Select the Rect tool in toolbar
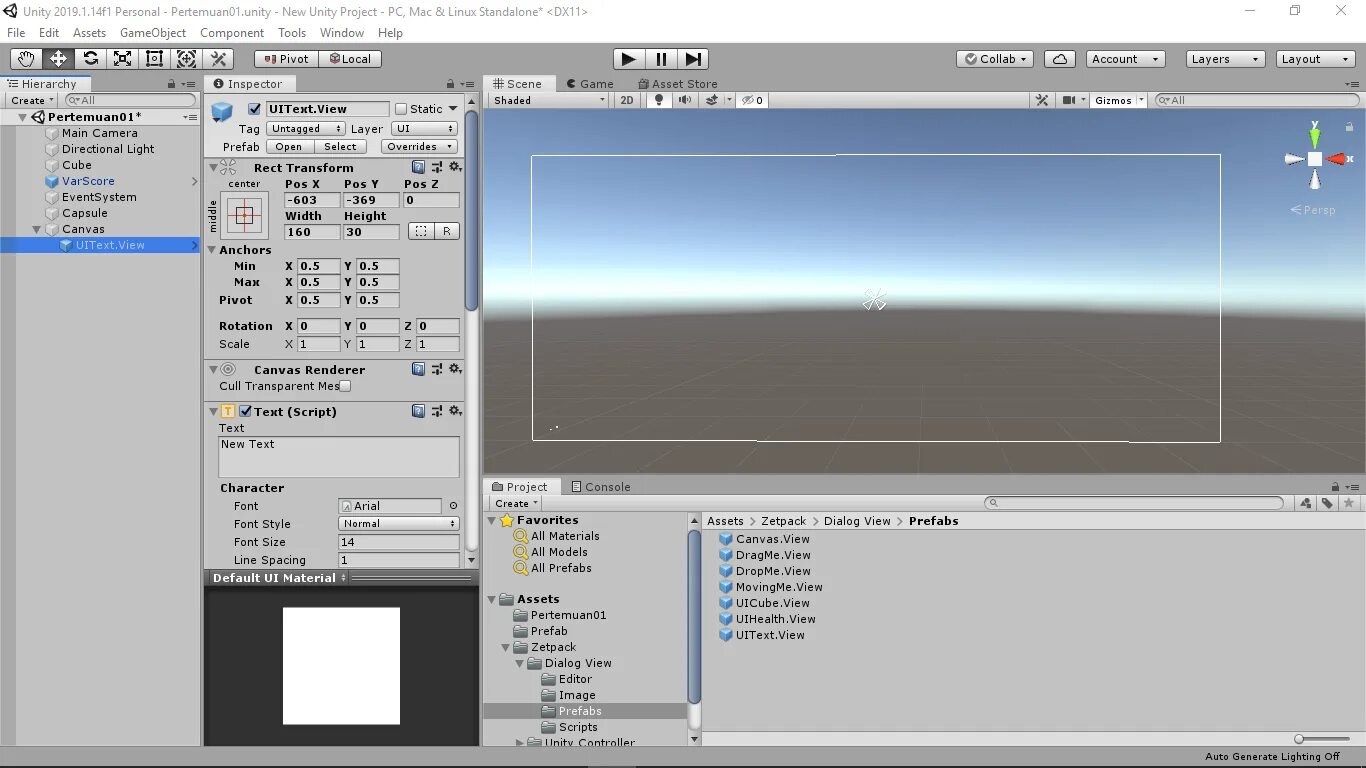Viewport: 1366px width, 768px height. [x=154, y=59]
